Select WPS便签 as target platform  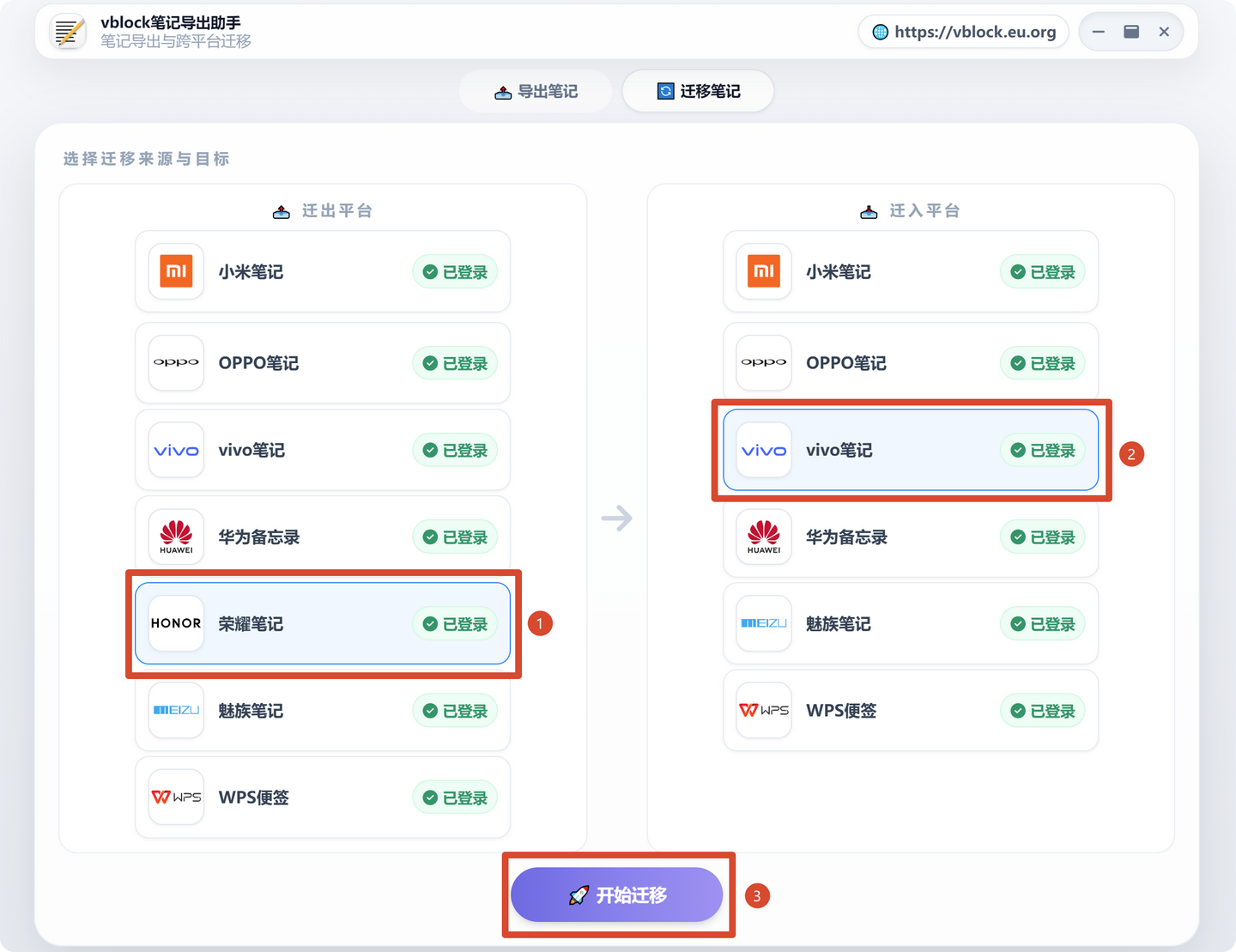(x=911, y=711)
